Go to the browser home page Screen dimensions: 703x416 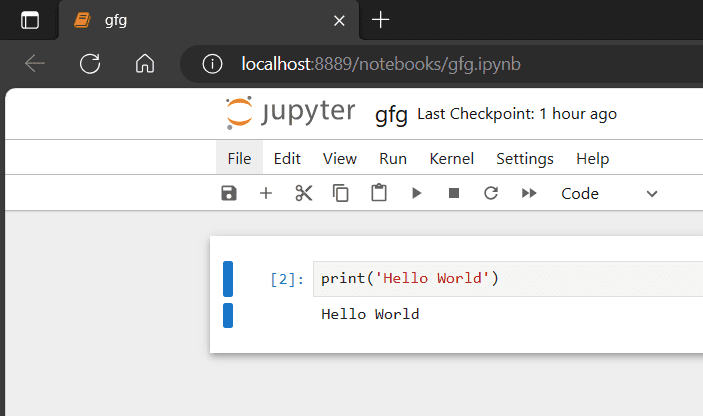pos(145,64)
